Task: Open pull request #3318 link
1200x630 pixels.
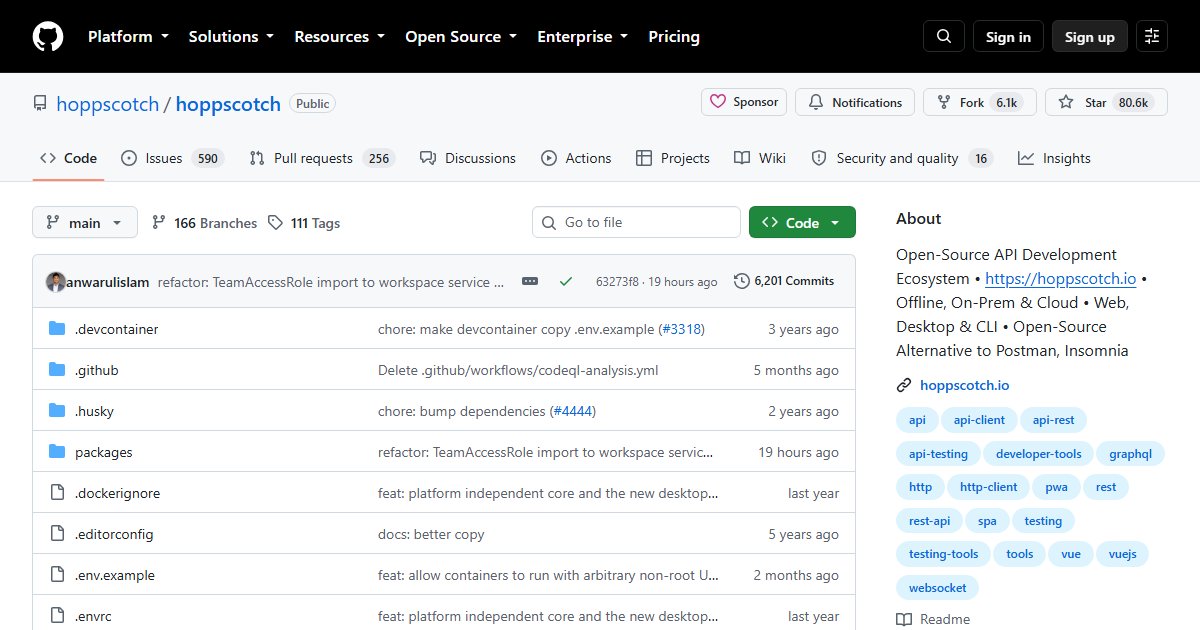Action: pyautogui.click(x=681, y=329)
